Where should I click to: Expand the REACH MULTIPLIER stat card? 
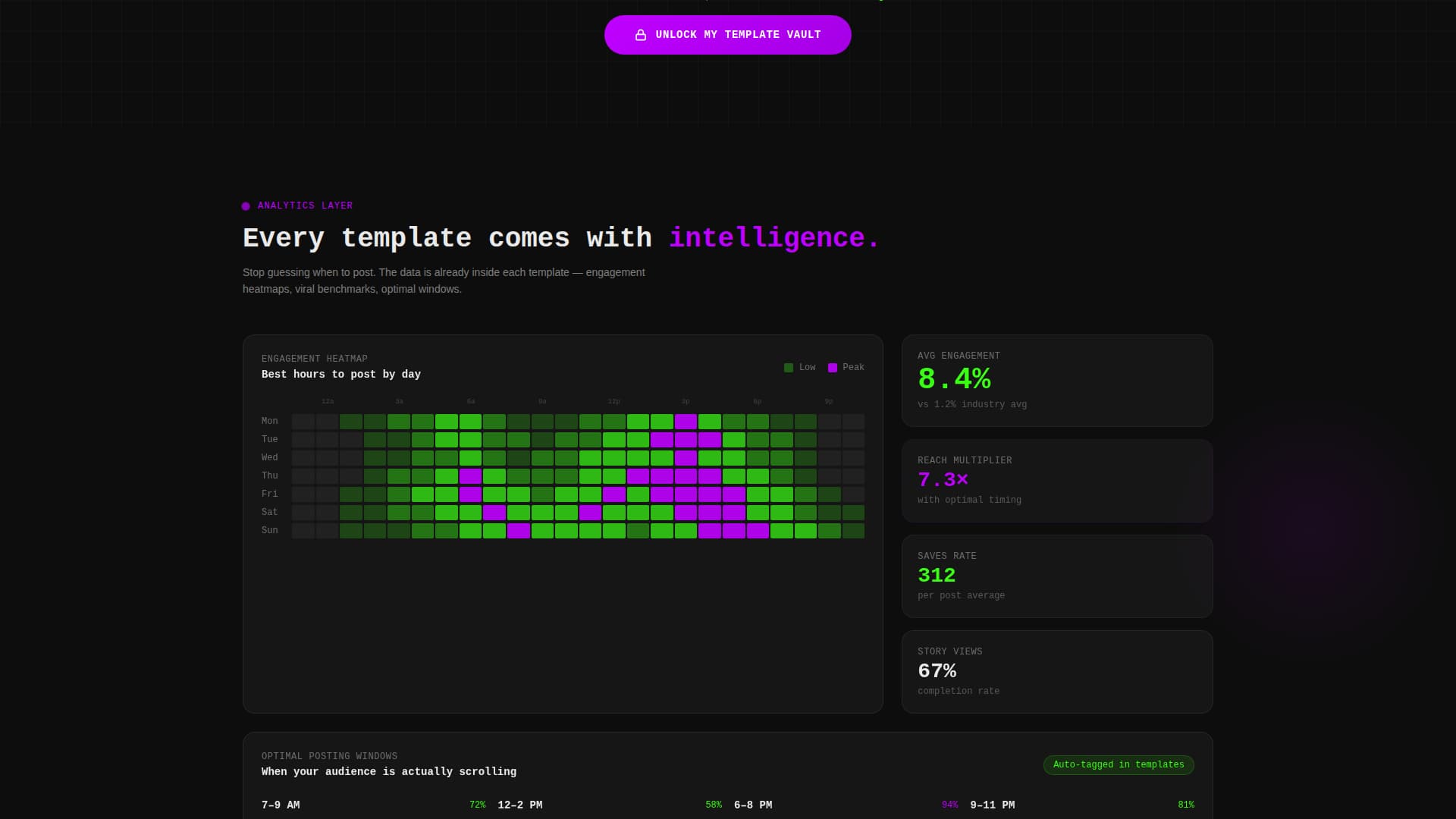[x=1056, y=480]
